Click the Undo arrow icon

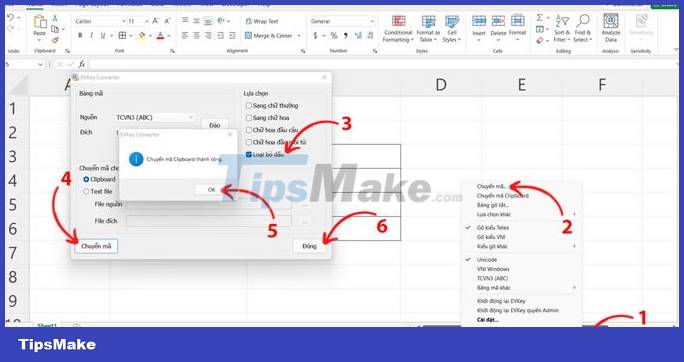pyautogui.click(x=10, y=17)
